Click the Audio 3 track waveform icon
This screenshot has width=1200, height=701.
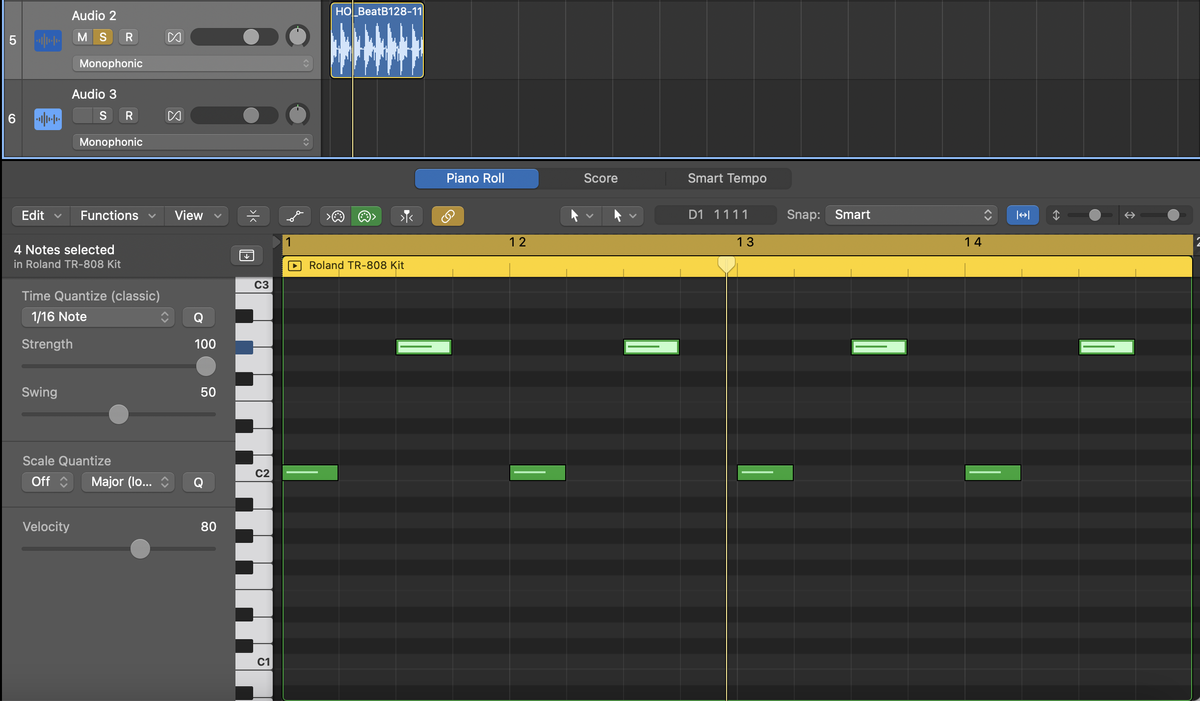(x=48, y=118)
